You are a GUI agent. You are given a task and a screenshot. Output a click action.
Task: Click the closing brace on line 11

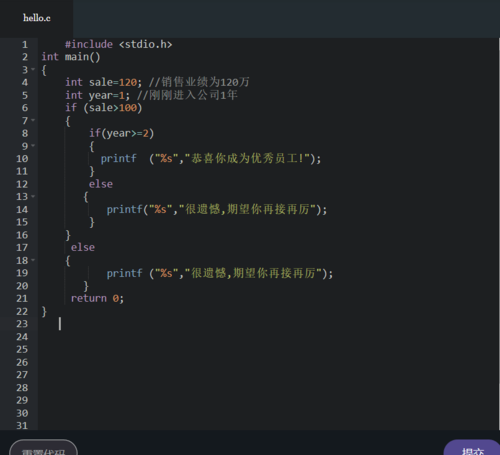(x=92, y=171)
